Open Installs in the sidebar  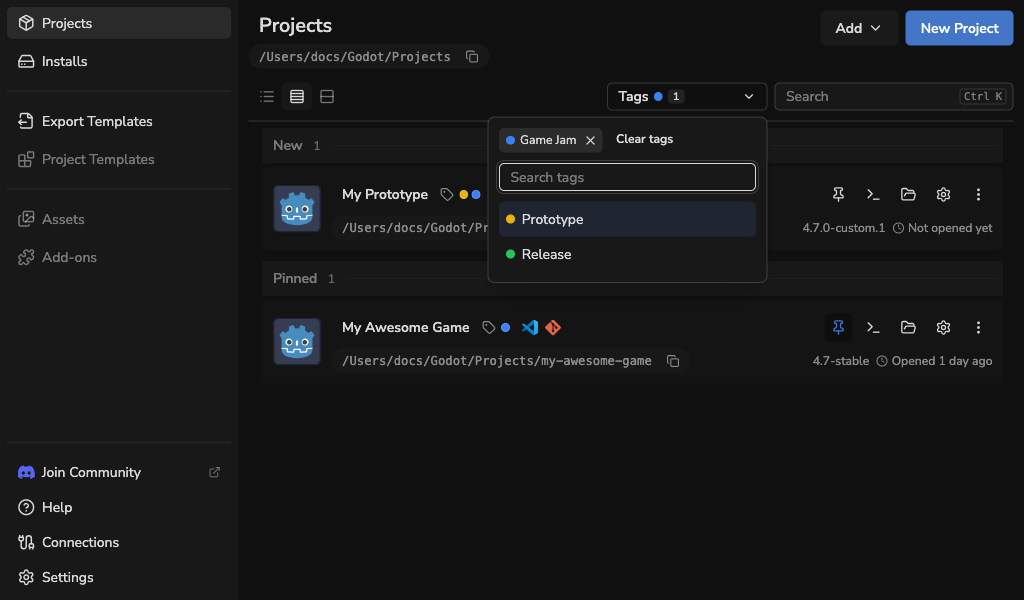click(x=118, y=61)
